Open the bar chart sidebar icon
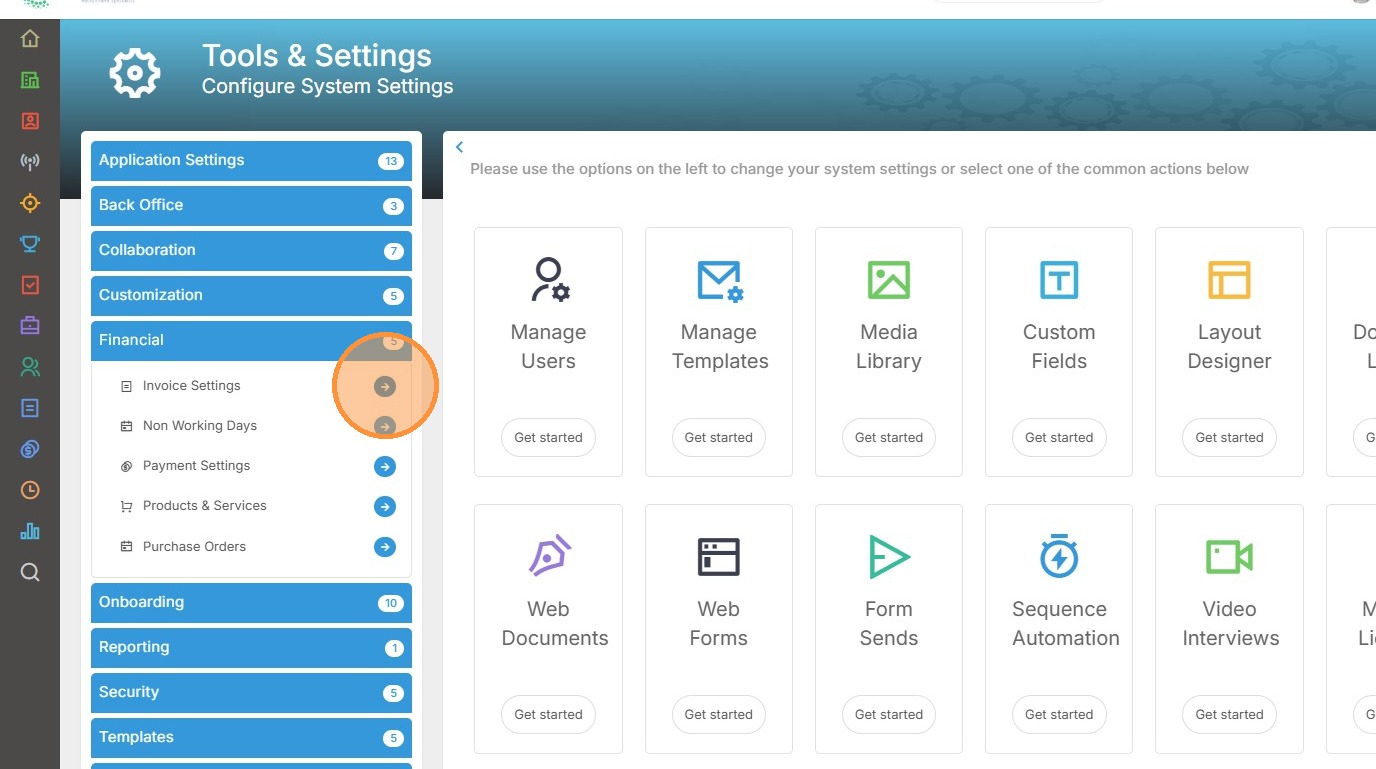 [x=30, y=531]
